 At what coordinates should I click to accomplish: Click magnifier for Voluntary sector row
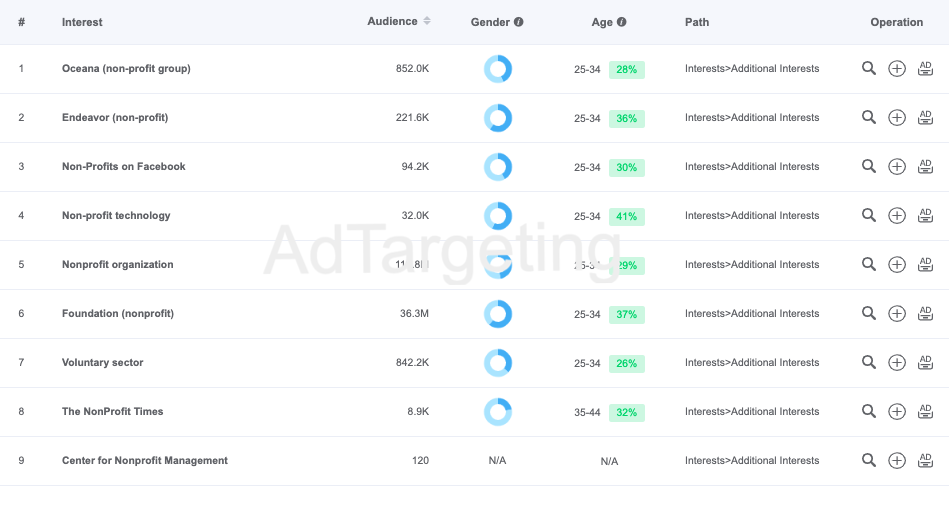tap(869, 363)
